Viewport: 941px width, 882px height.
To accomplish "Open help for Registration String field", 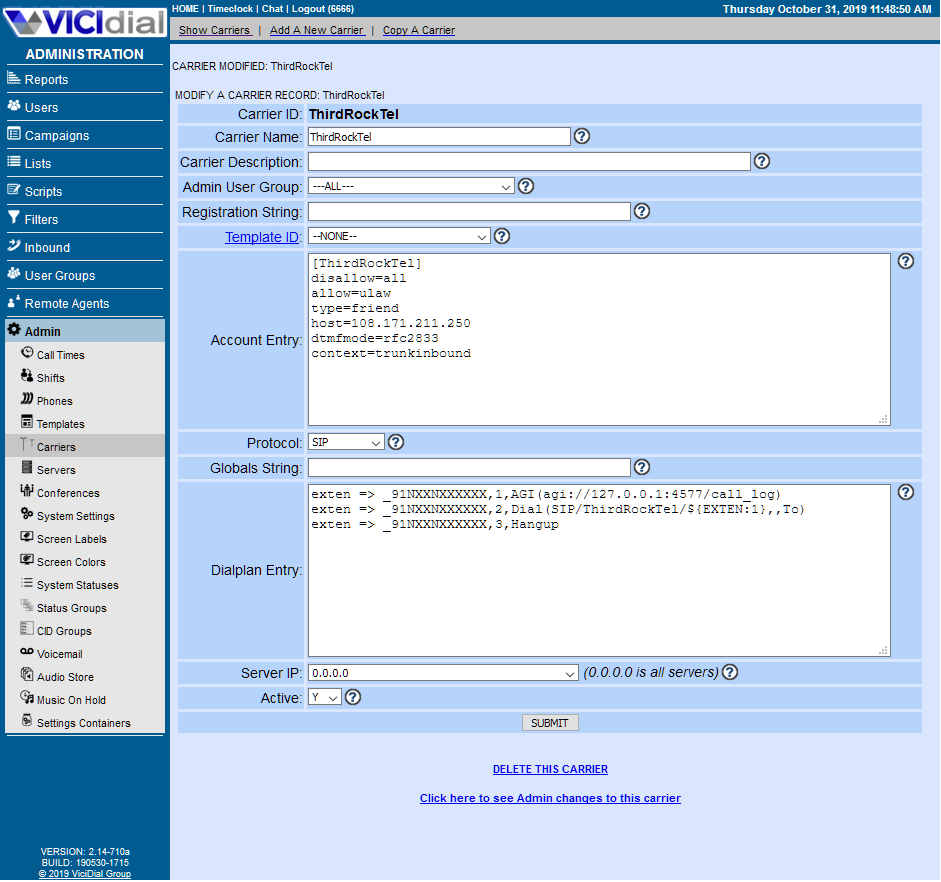I will coord(642,211).
